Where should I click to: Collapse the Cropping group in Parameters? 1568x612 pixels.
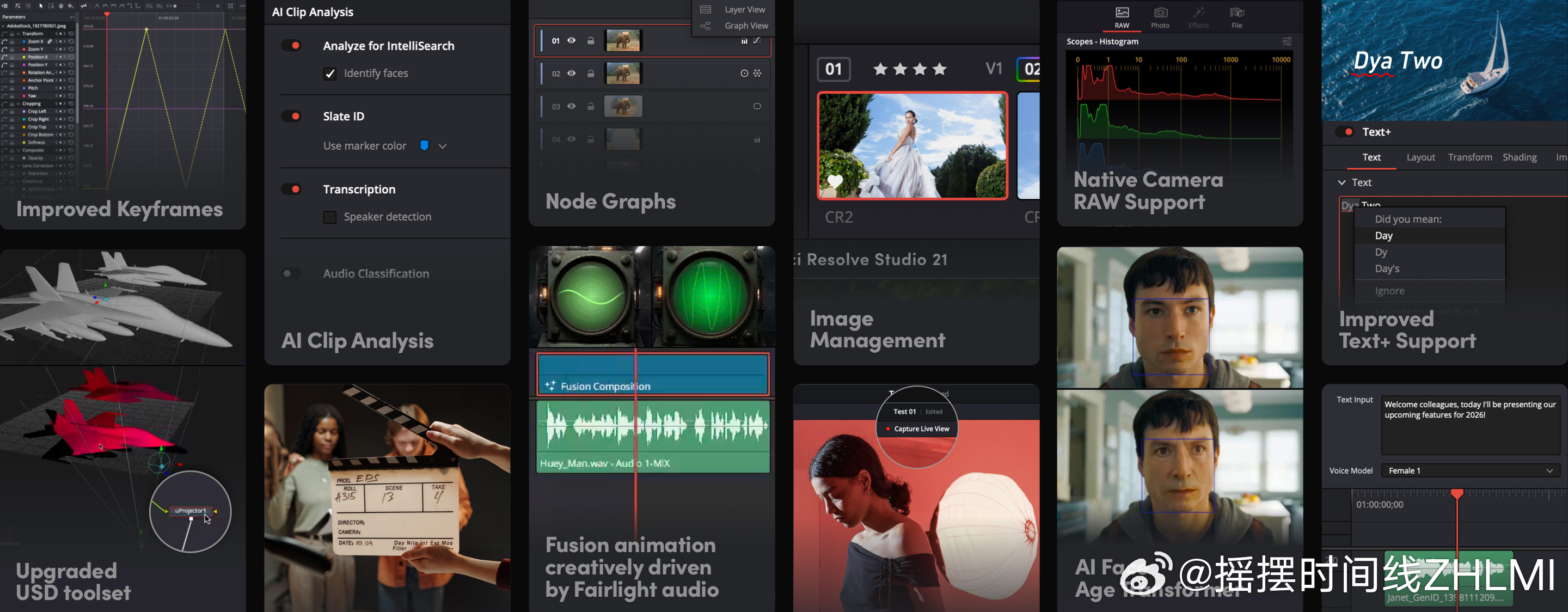[x=19, y=103]
